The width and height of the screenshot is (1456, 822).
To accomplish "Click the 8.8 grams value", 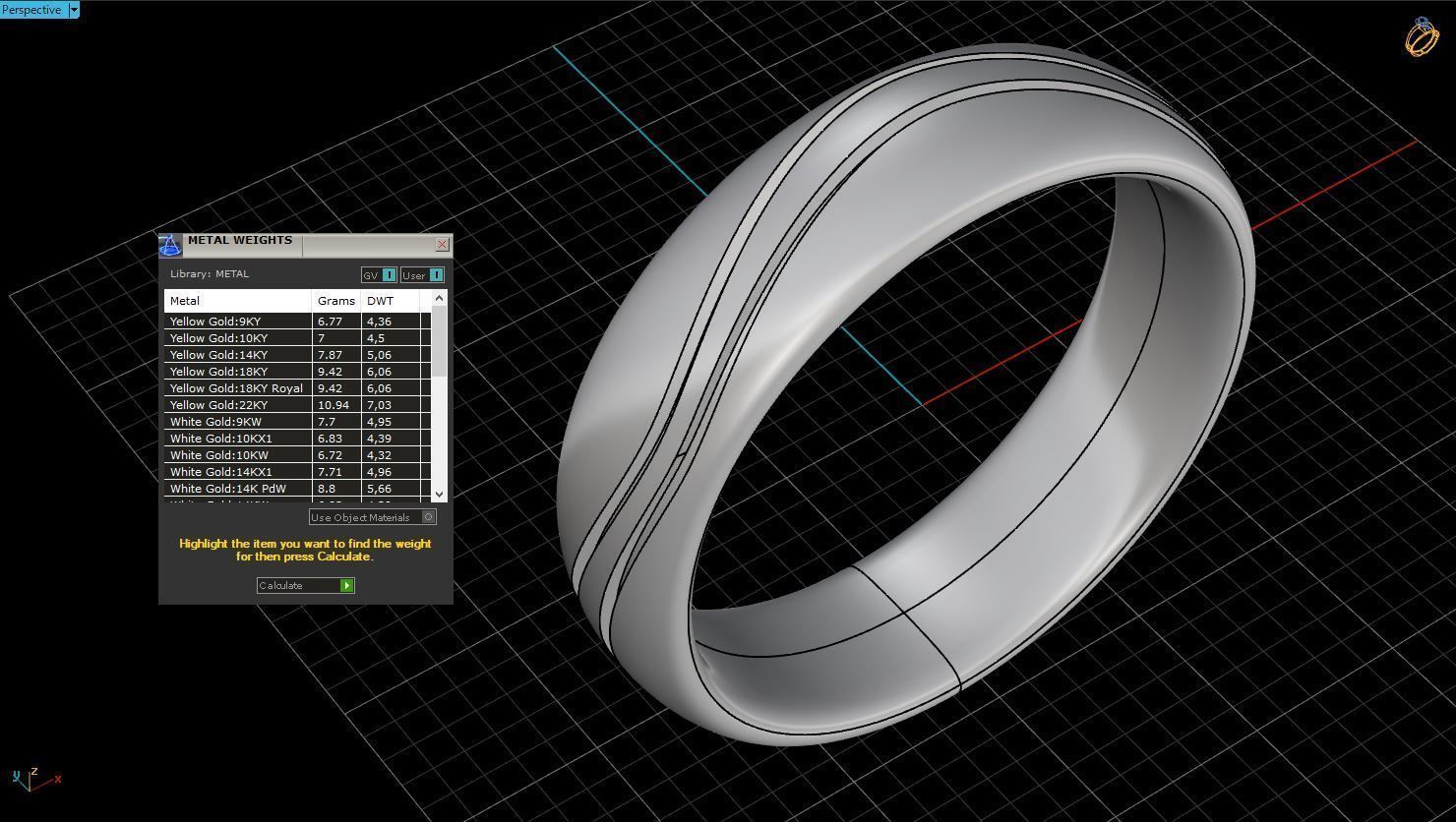I will point(327,489).
